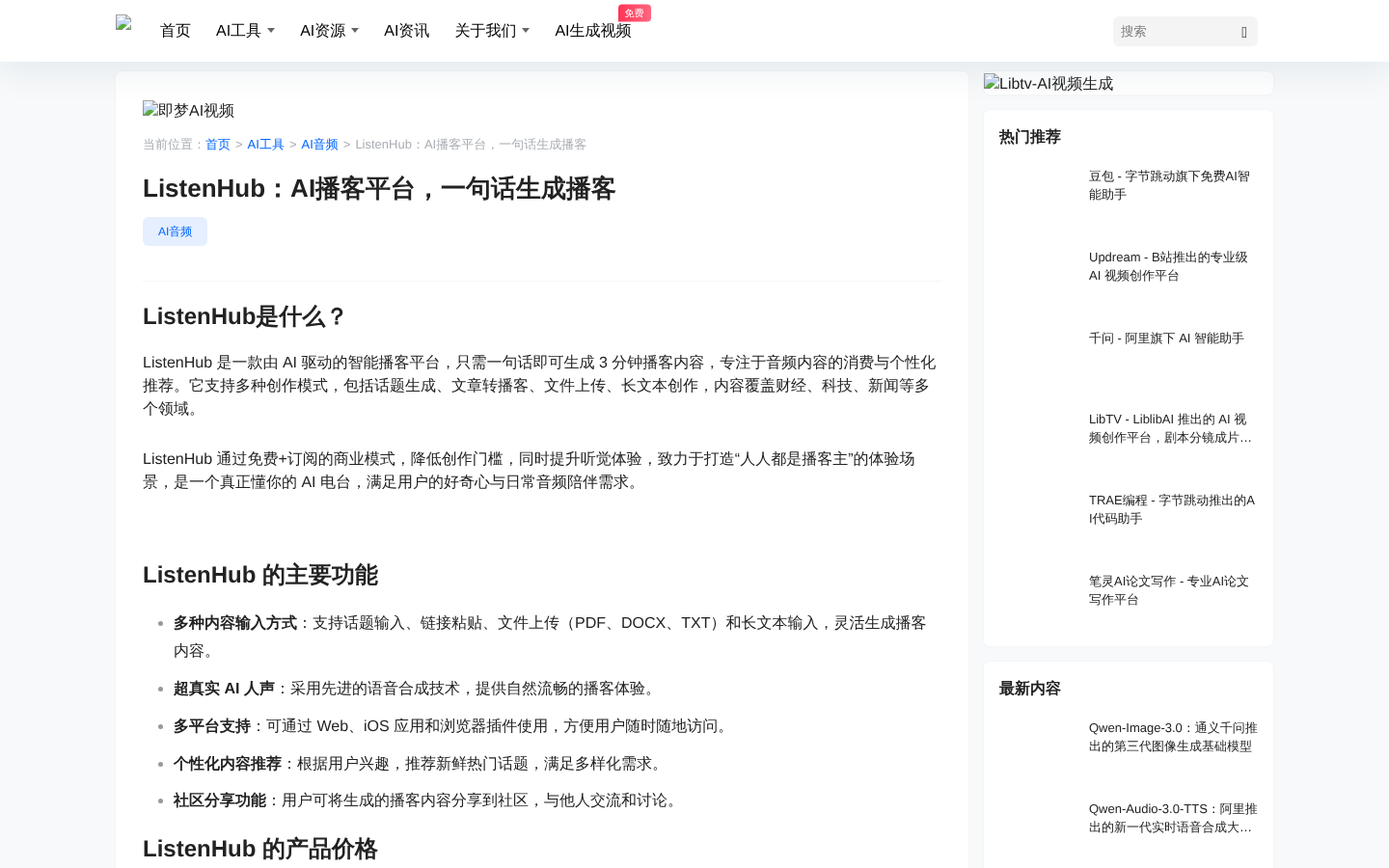This screenshot has width=1389, height=868.
Task: Expand the AI资源 dropdown arrow
Action: click(x=355, y=31)
